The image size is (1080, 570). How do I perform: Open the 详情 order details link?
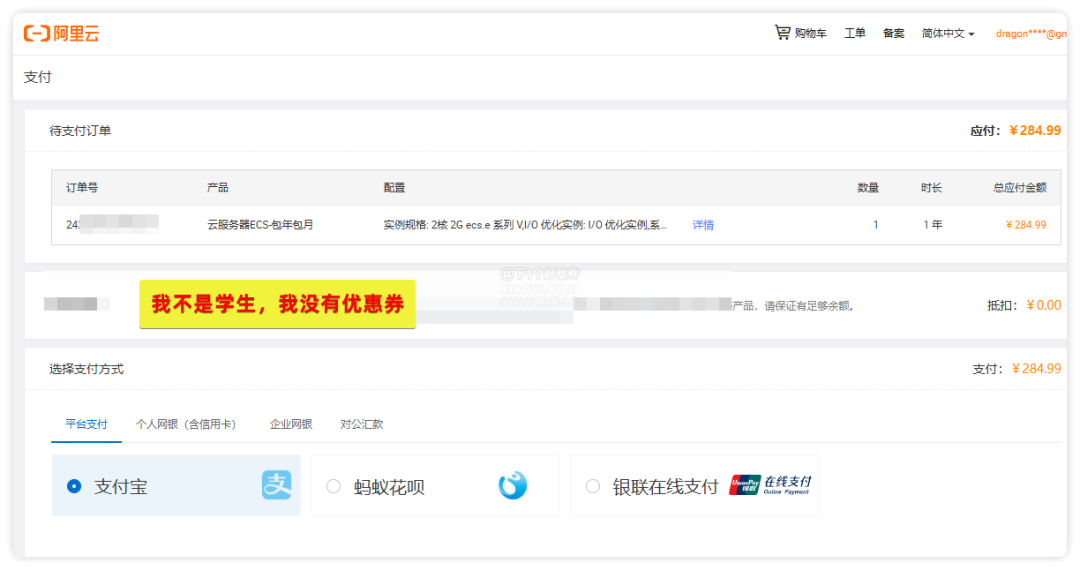[703, 225]
